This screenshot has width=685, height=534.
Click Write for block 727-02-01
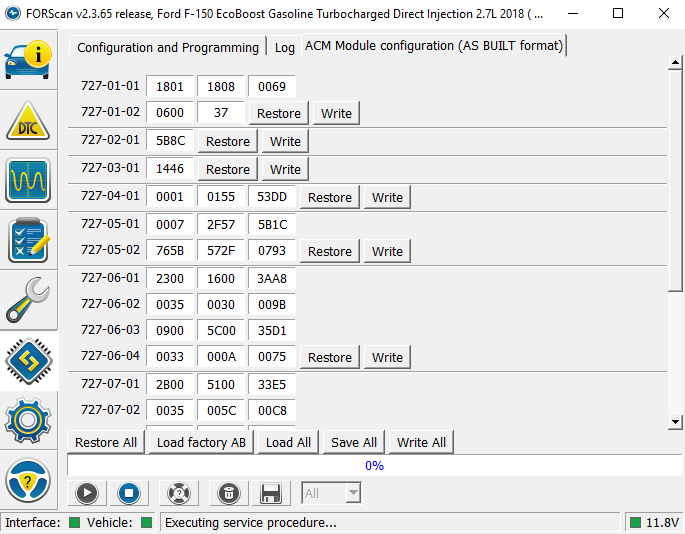click(x=285, y=141)
